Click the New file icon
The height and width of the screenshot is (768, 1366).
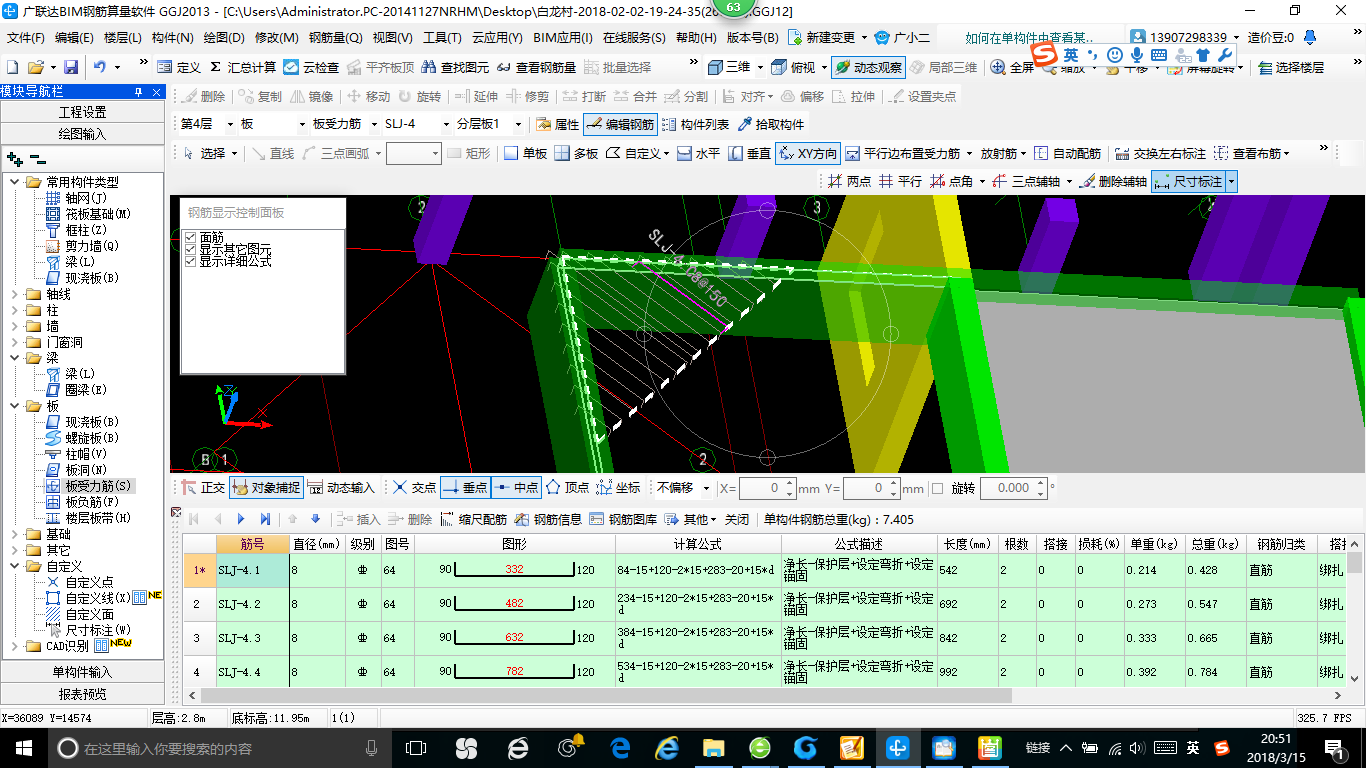pyautogui.click(x=13, y=67)
